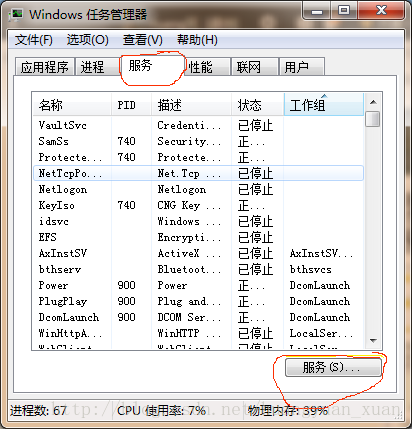
Task: Switch to the 用户 tab
Action: click(302, 67)
